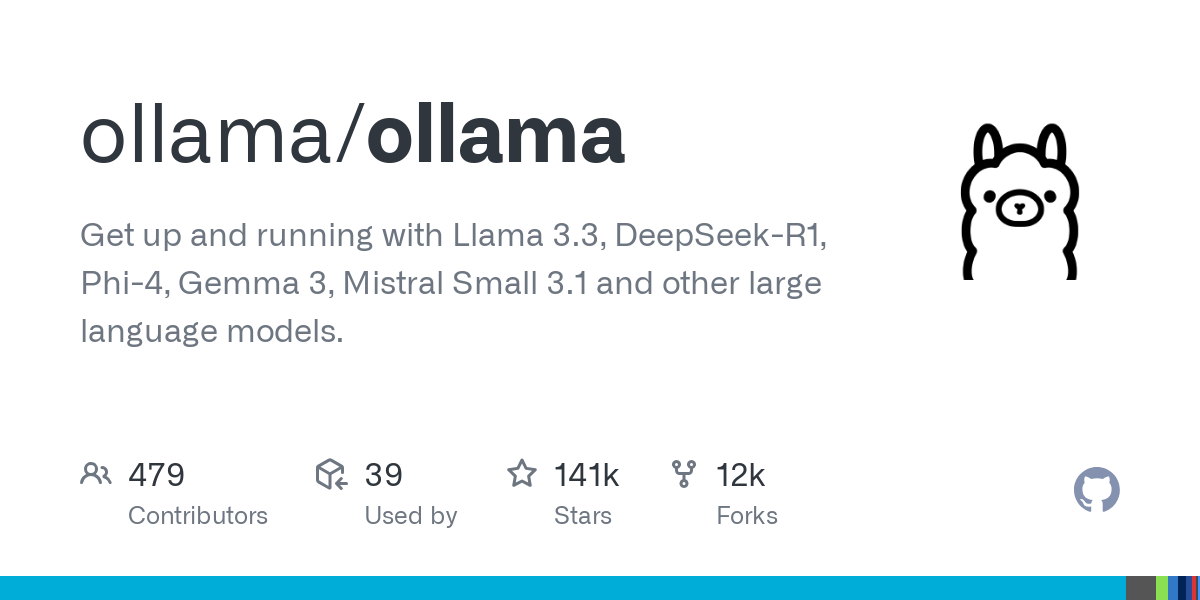The image size is (1200, 600).
Task: Click the GitHub Octocat logo
Action: click(1097, 490)
